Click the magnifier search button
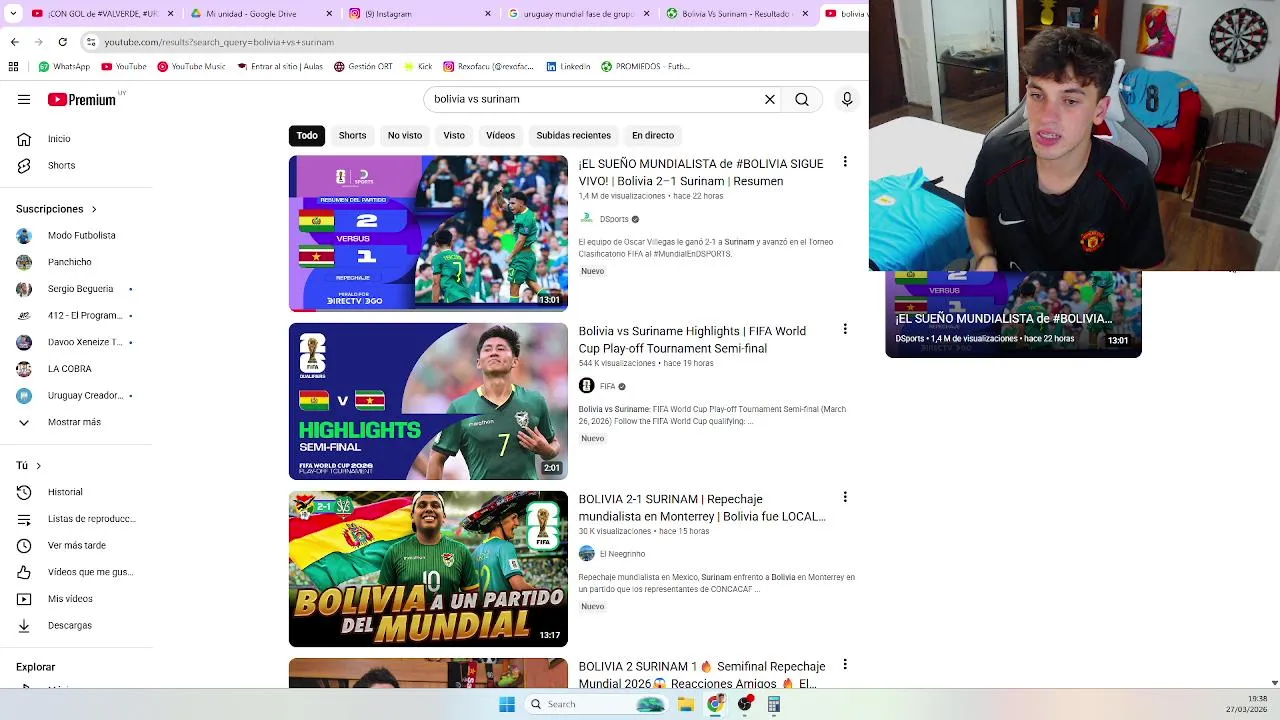 pyautogui.click(x=802, y=99)
